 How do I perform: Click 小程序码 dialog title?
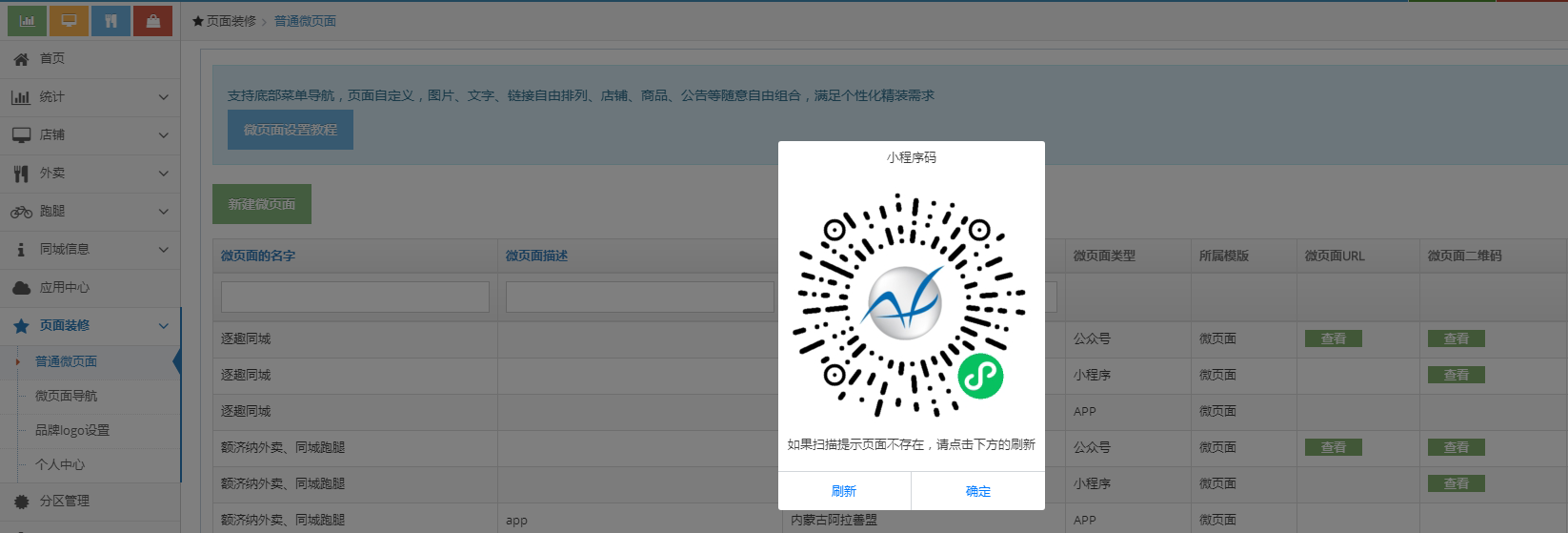point(912,157)
